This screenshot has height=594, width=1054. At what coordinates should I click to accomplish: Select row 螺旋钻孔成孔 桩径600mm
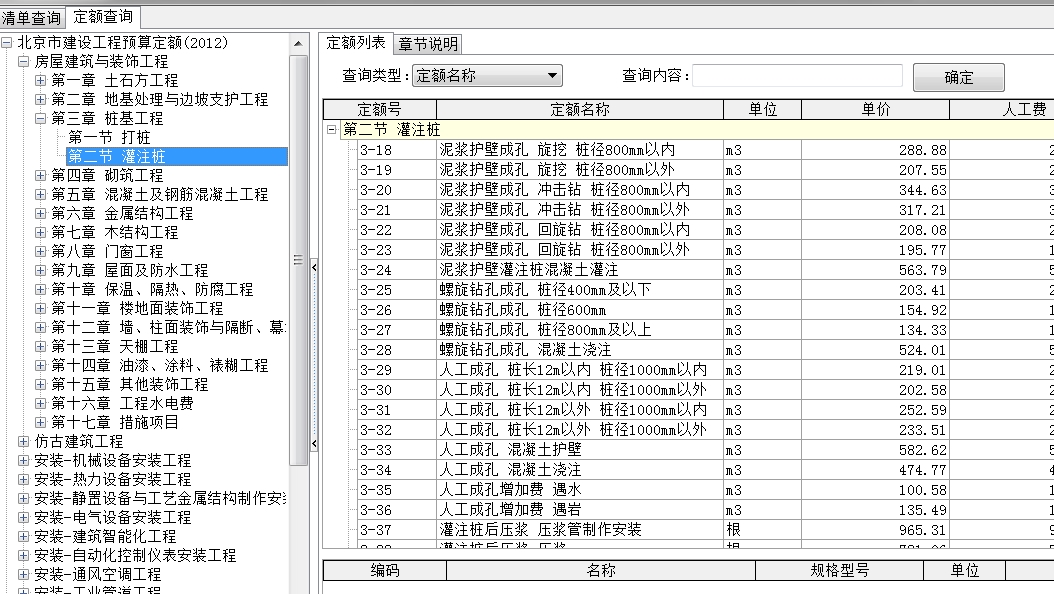coord(705,310)
